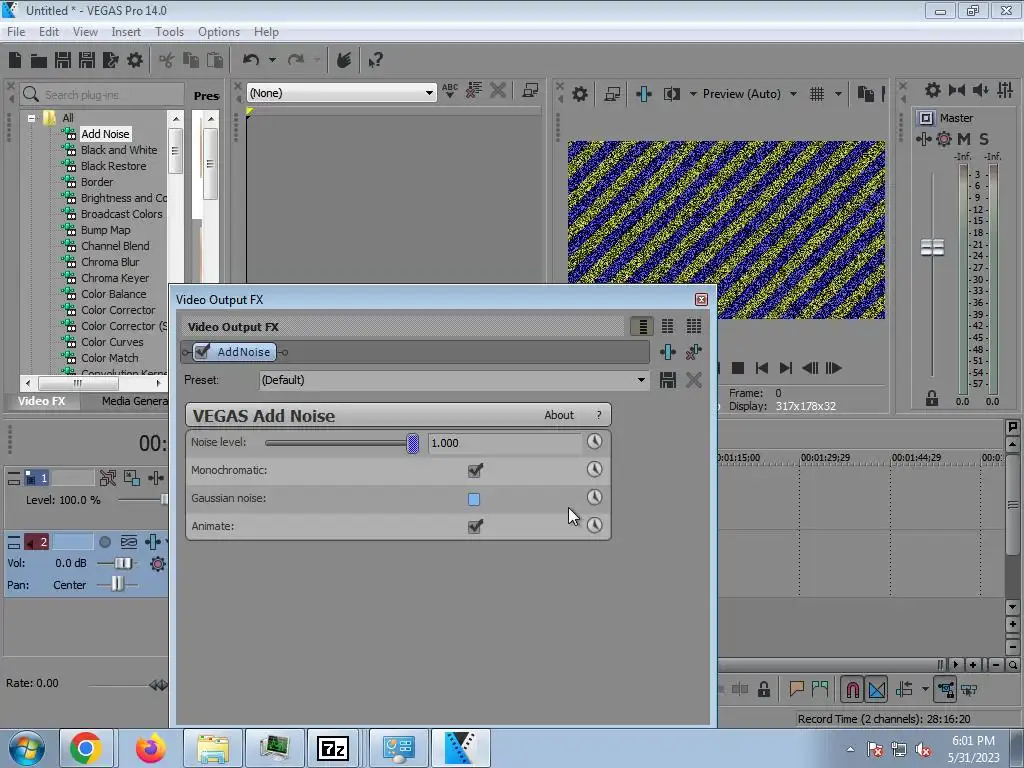Toggle Master bus Solo S button
1024x768 pixels.
click(x=984, y=138)
